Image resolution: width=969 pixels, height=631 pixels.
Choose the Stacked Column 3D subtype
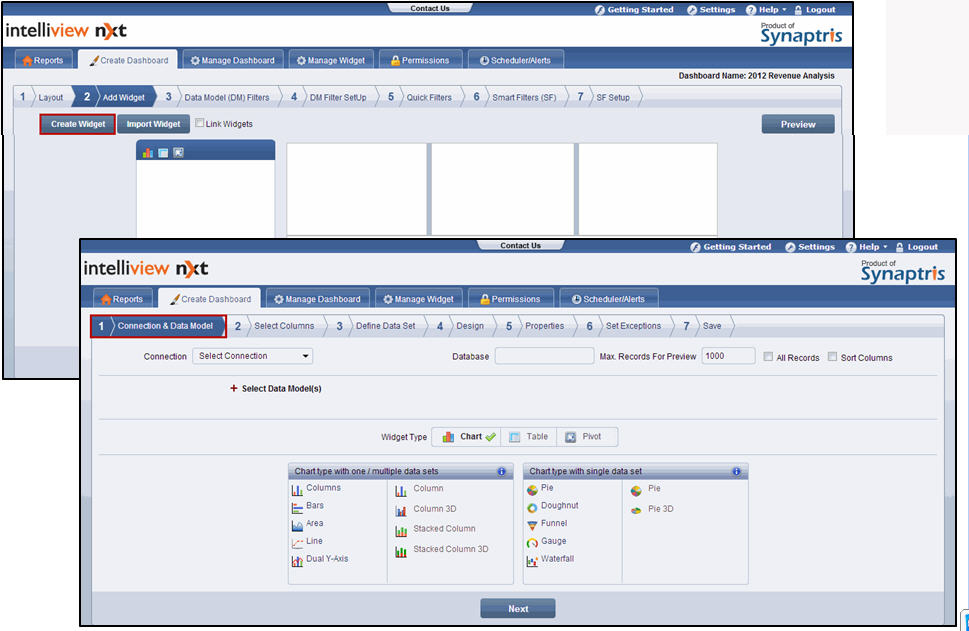442,550
